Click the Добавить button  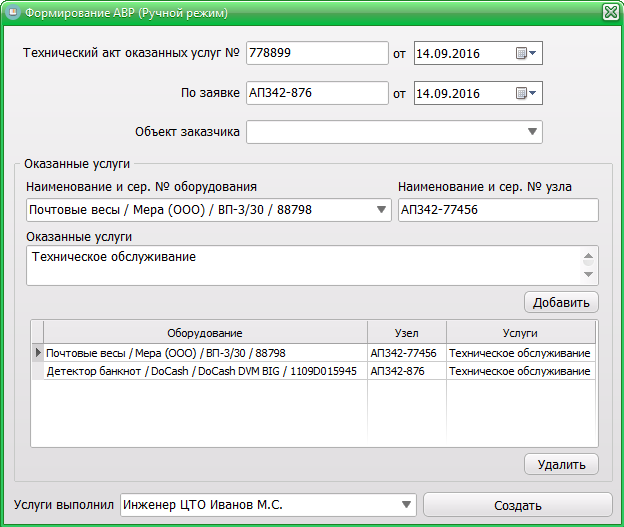point(561,302)
